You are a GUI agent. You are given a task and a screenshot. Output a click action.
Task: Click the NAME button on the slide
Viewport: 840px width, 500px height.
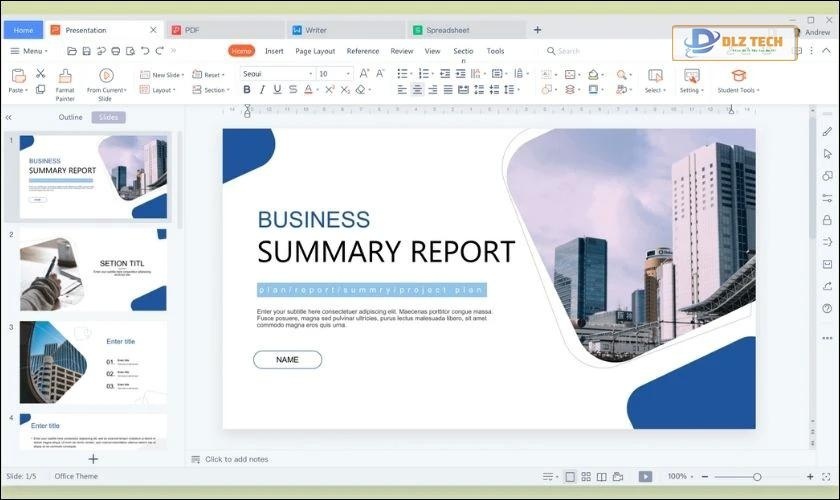tap(287, 360)
